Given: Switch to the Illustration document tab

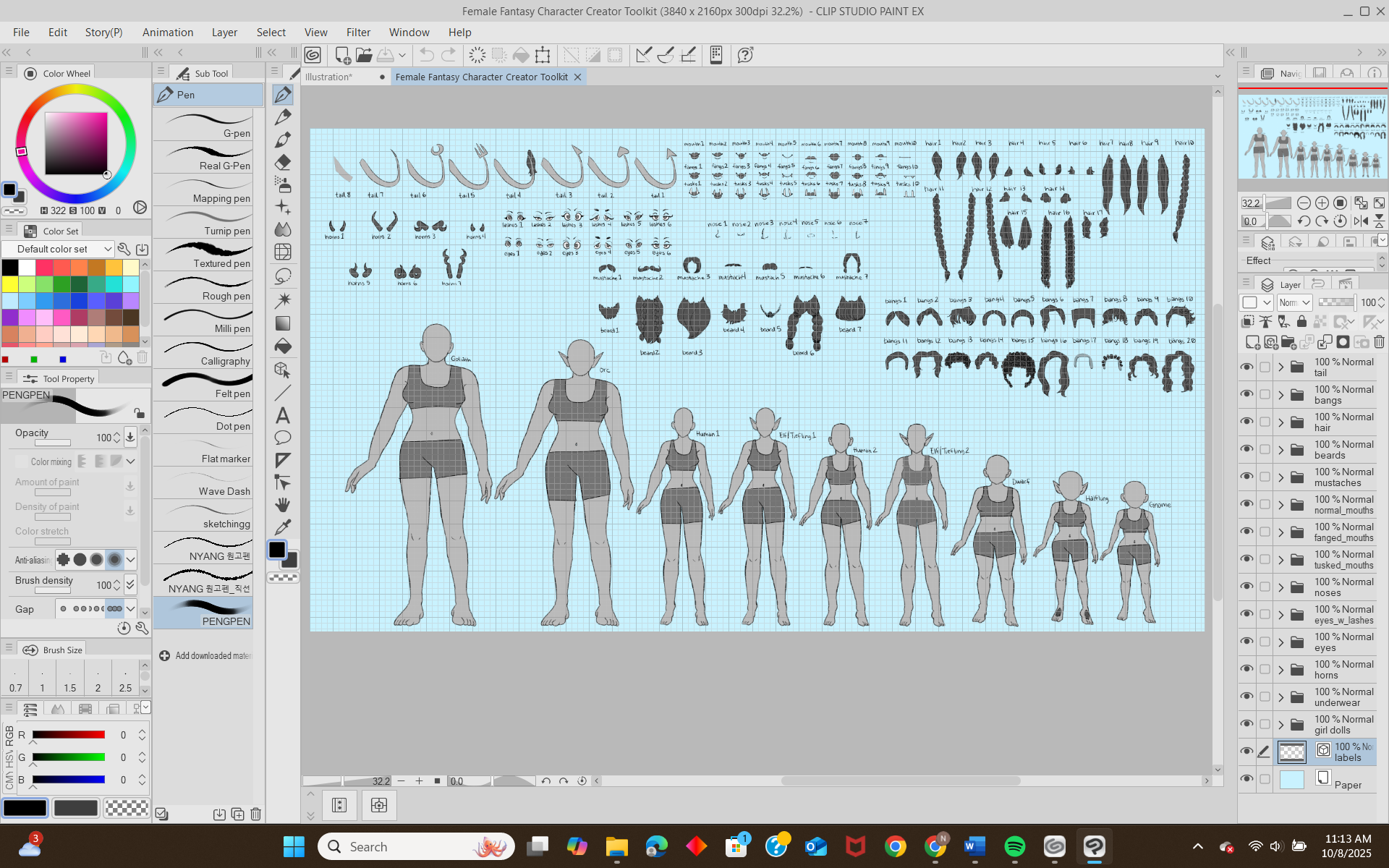Looking at the screenshot, I should click(x=329, y=77).
